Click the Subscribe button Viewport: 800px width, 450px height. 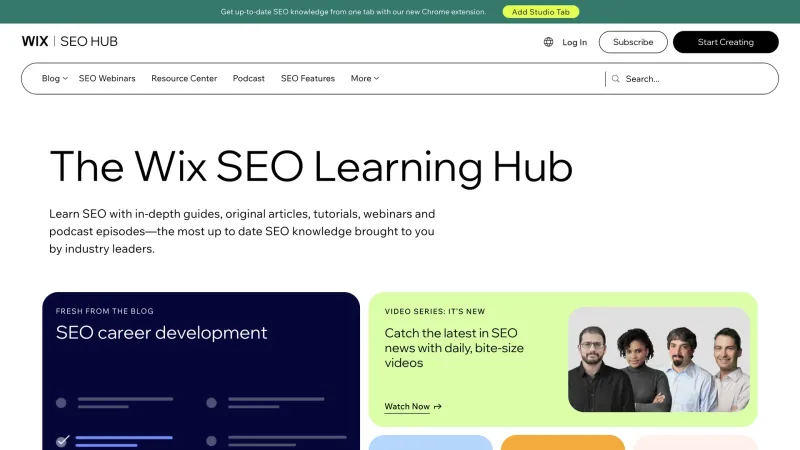[633, 42]
